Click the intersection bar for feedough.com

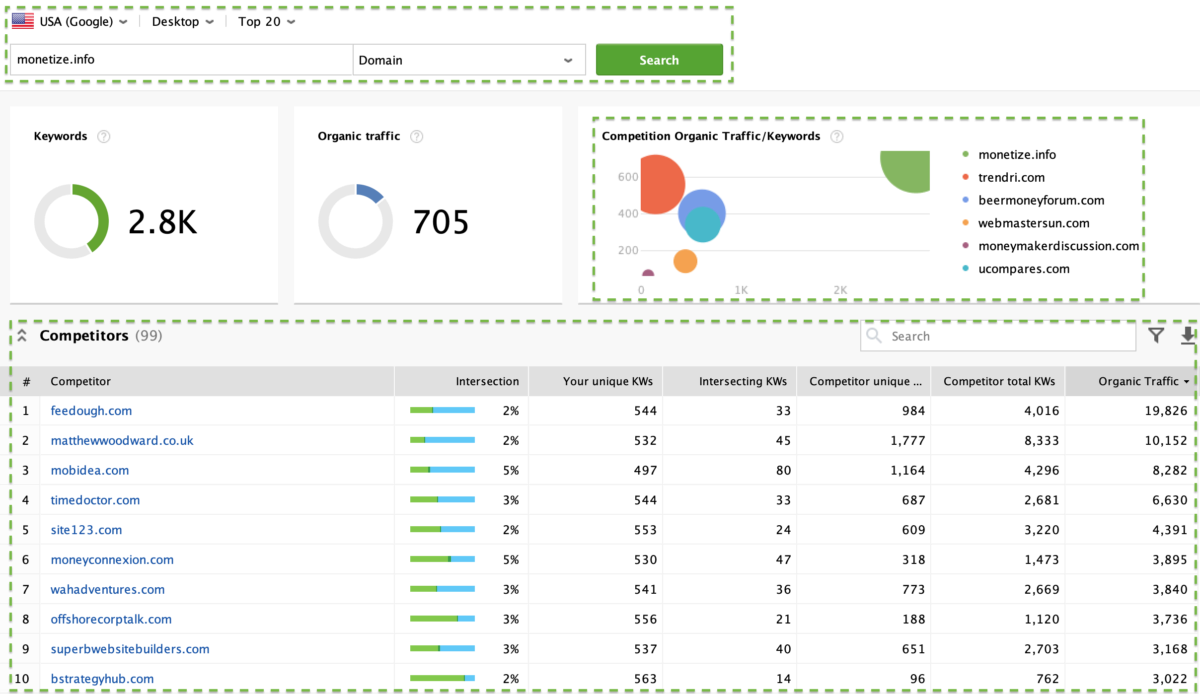click(442, 411)
